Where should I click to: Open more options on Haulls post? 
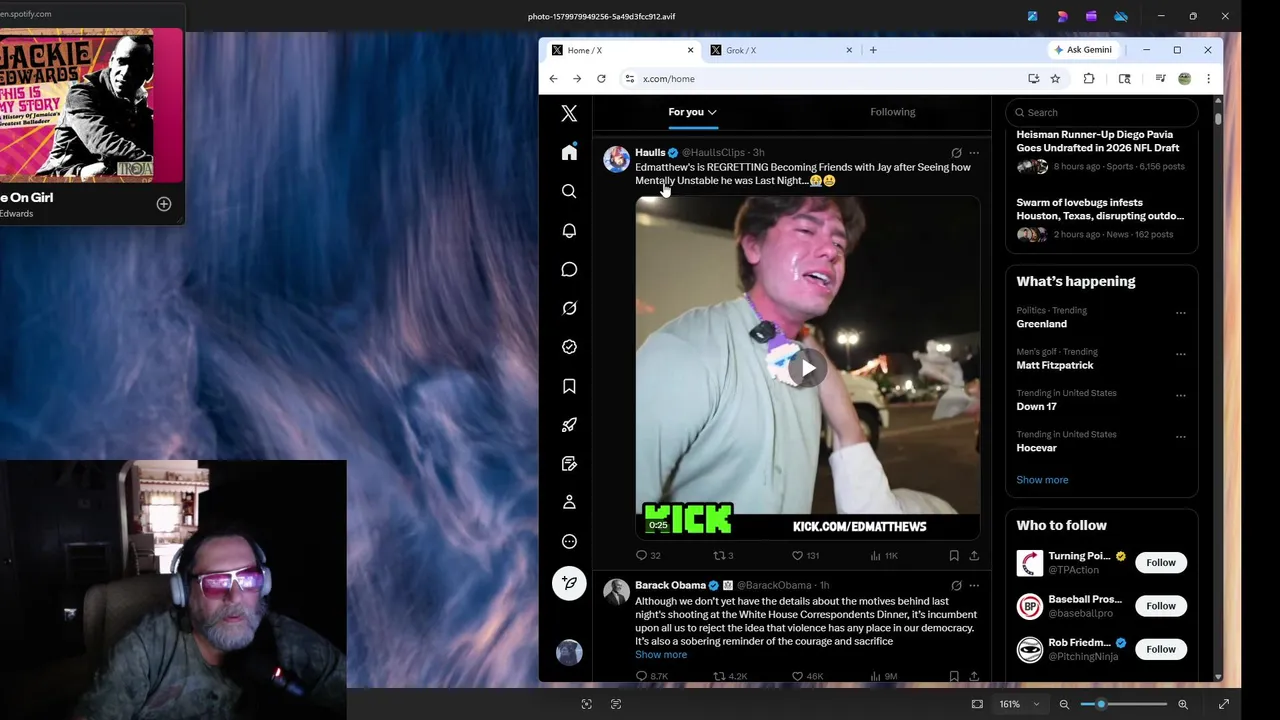[974, 153]
